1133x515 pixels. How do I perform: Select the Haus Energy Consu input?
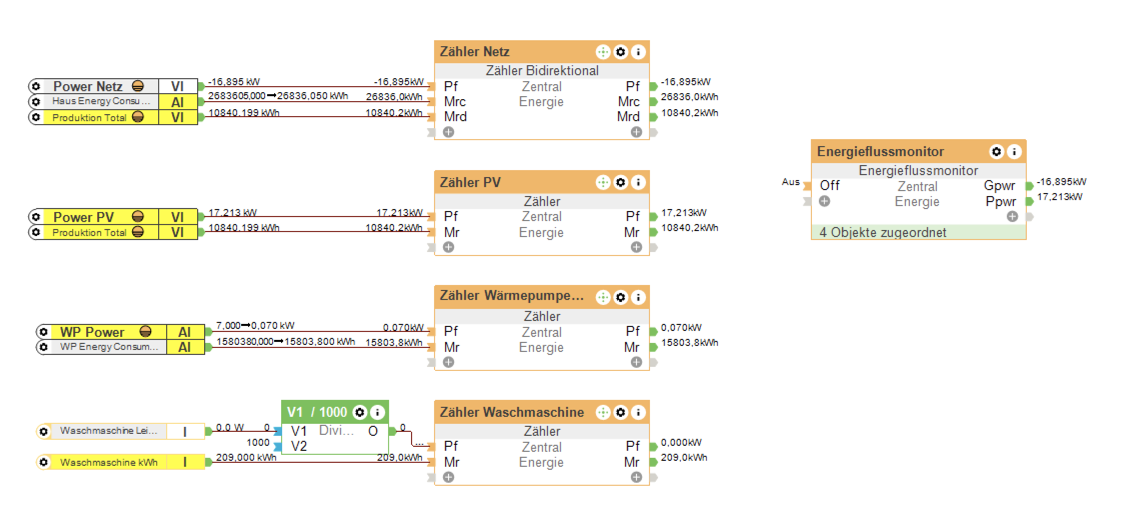click(x=113, y=102)
